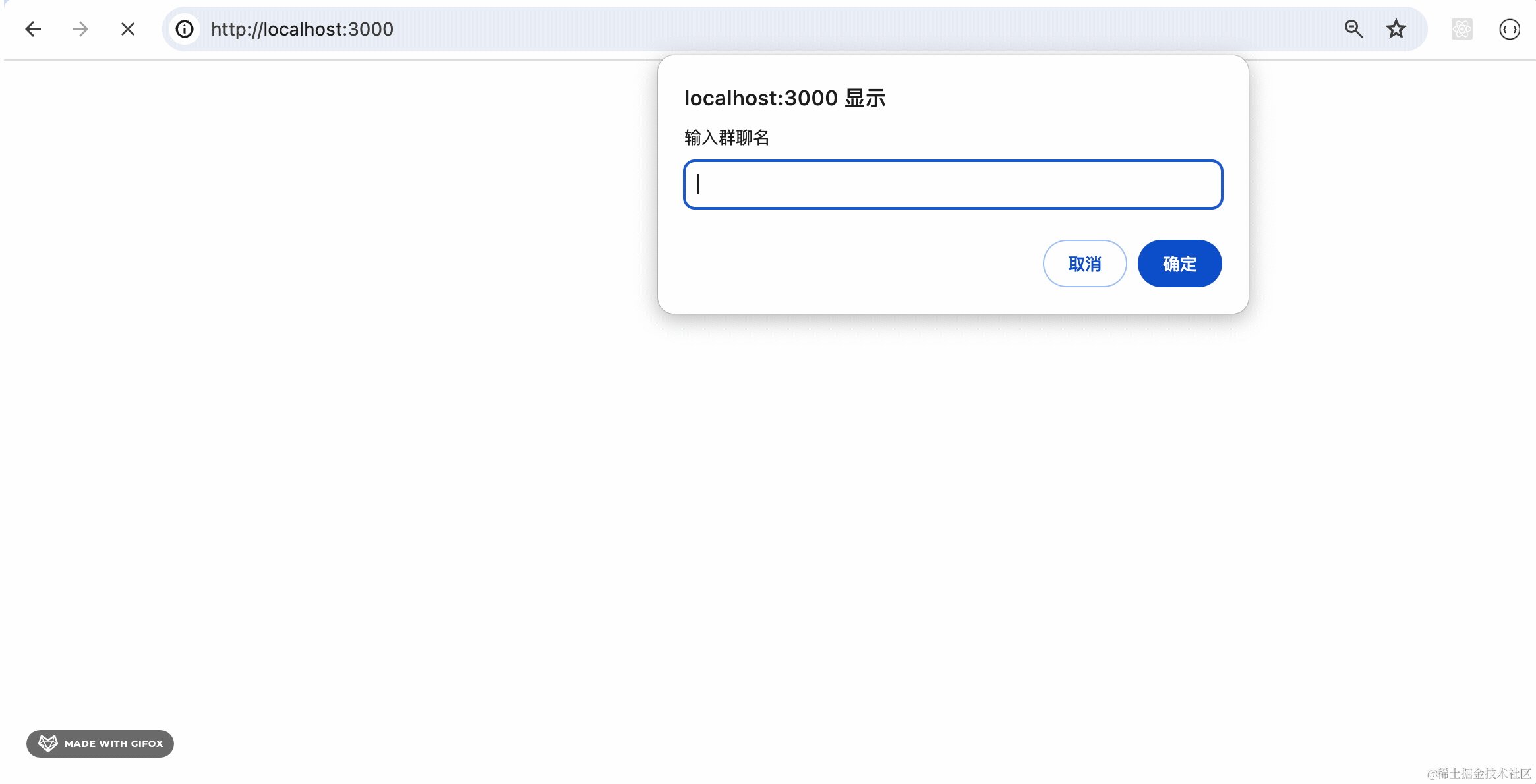1536x784 pixels.
Task: Open the zoom magnifier in address bar
Action: pyautogui.click(x=1353, y=29)
